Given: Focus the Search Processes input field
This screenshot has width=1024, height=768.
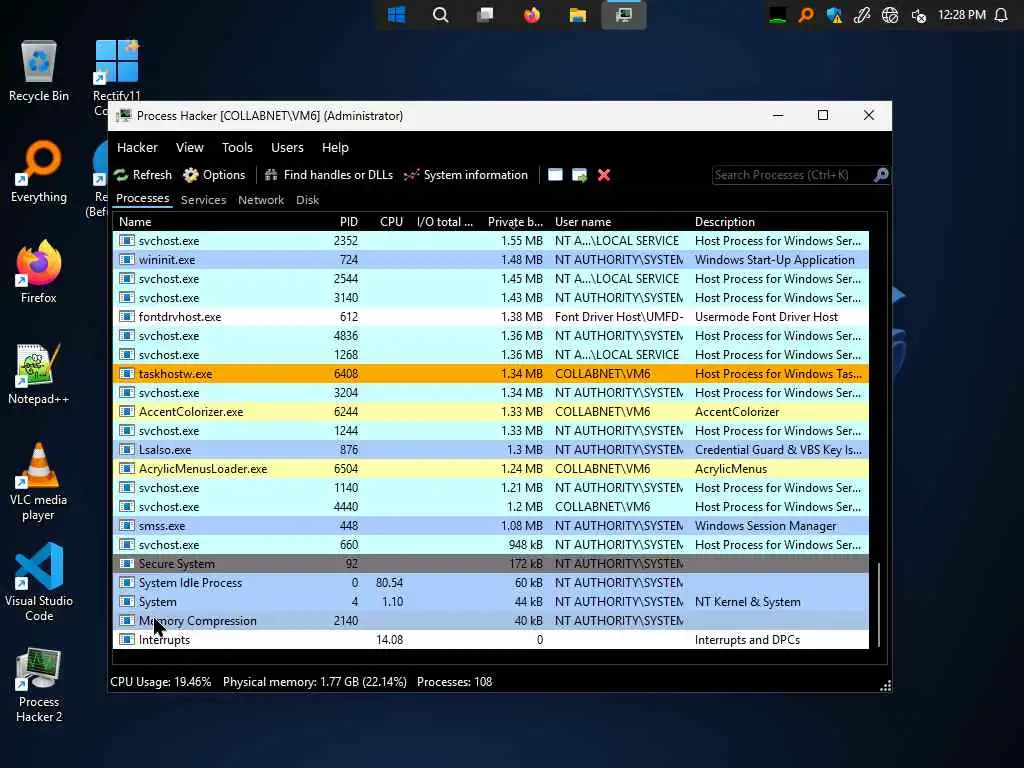Looking at the screenshot, I should [x=793, y=175].
